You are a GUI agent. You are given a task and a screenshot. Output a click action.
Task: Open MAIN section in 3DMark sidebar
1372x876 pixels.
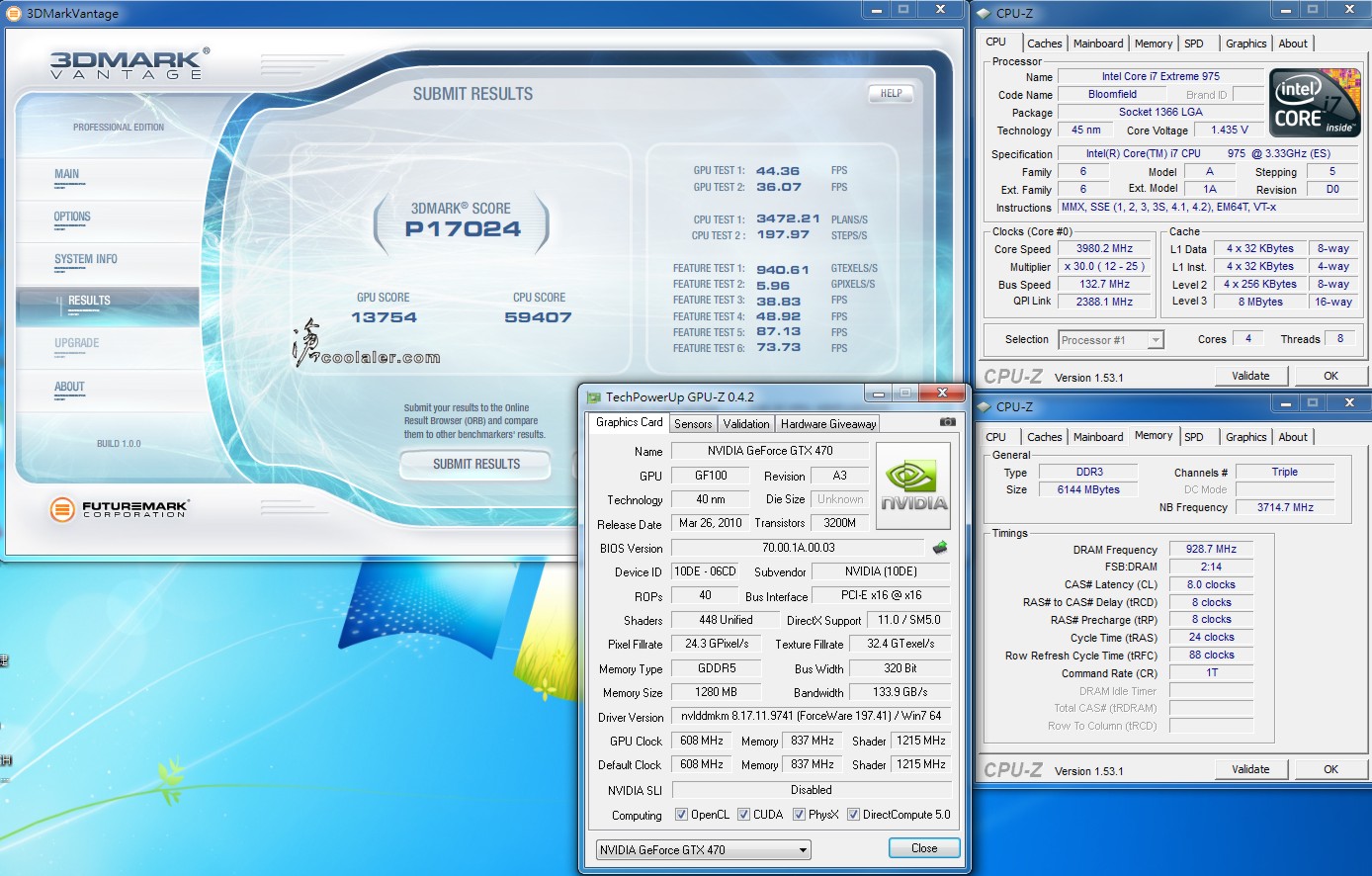point(66,175)
